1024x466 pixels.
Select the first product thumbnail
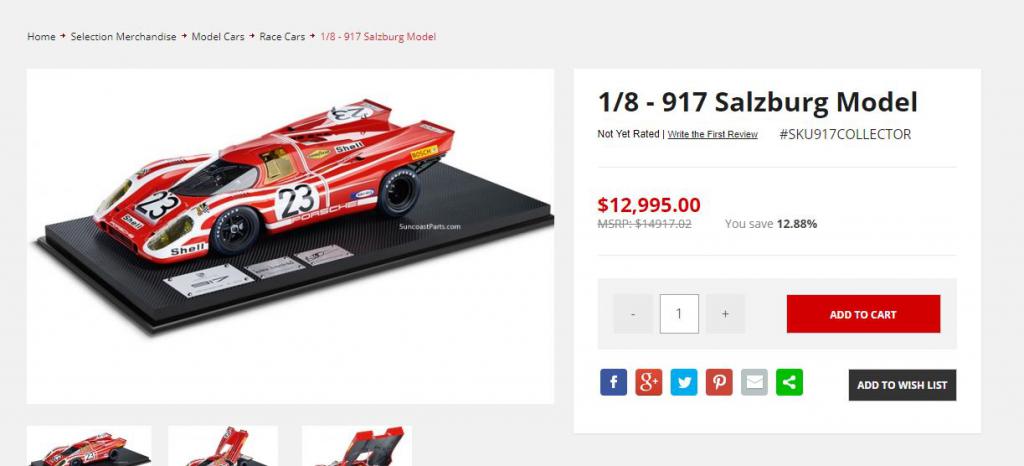click(89, 446)
